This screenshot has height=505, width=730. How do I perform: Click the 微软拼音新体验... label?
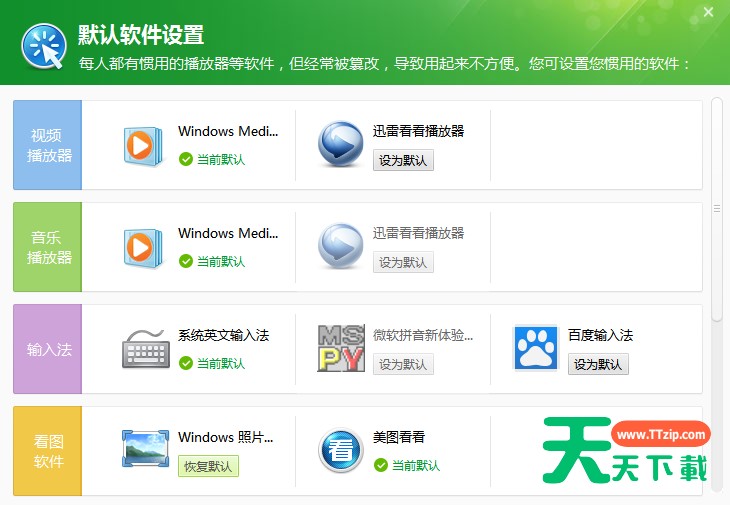point(423,335)
